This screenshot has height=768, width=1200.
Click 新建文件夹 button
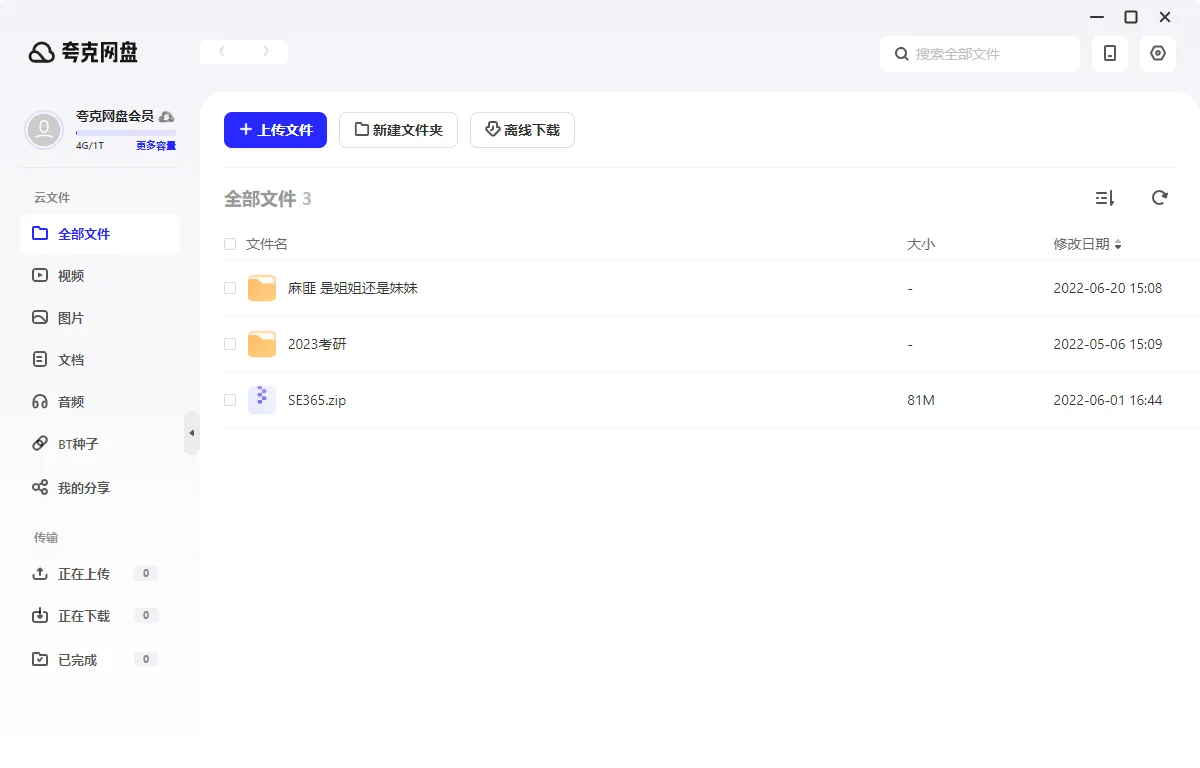(x=398, y=130)
